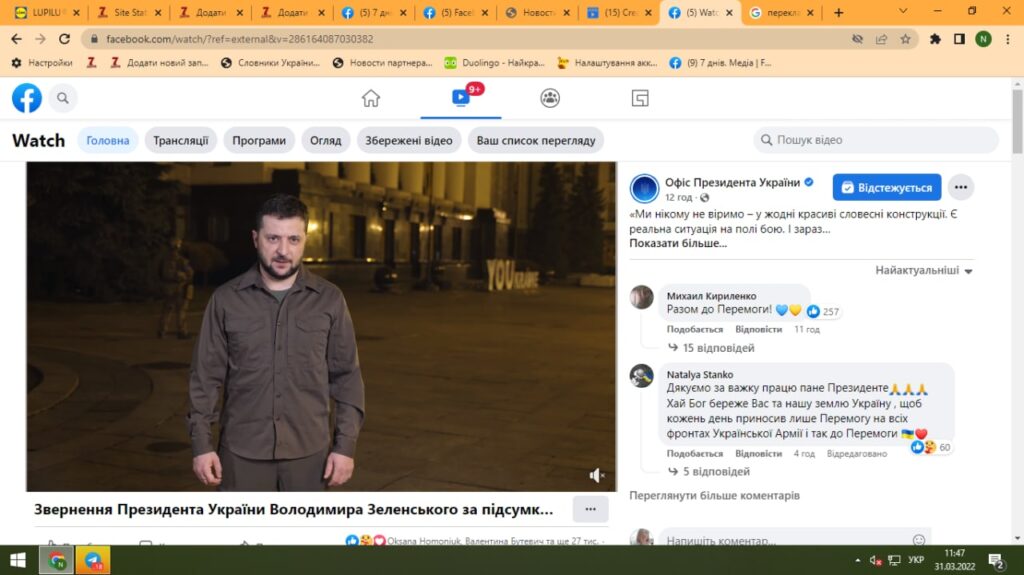
Task: Open the Gaming icon in top navigation
Action: coord(640,98)
